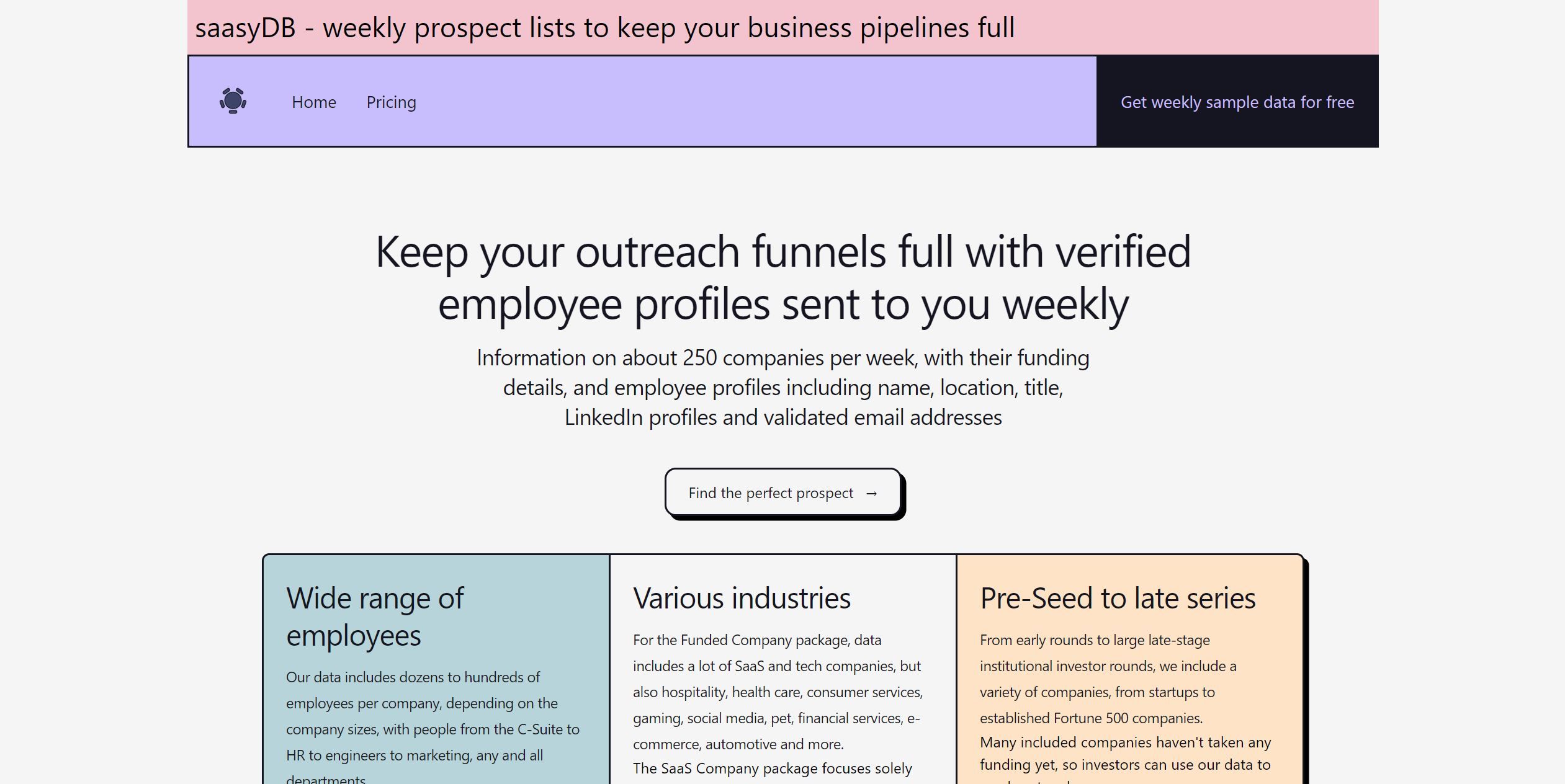Screen dimensions: 1565x784
Task: Click the saasyDB banner title text
Action: tap(604, 28)
